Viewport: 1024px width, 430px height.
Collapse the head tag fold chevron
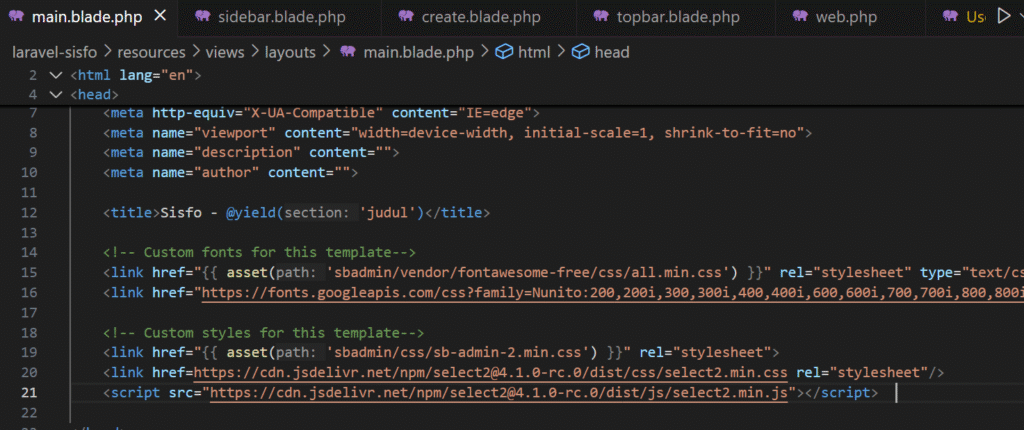tap(54, 95)
